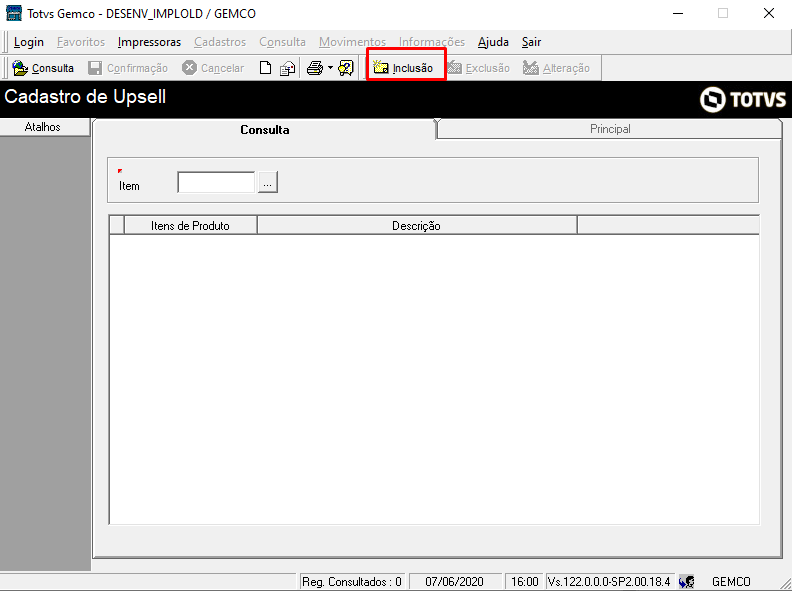
Task: Click the date 07/06/2020 in status bar
Action: [x=454, y=582]
